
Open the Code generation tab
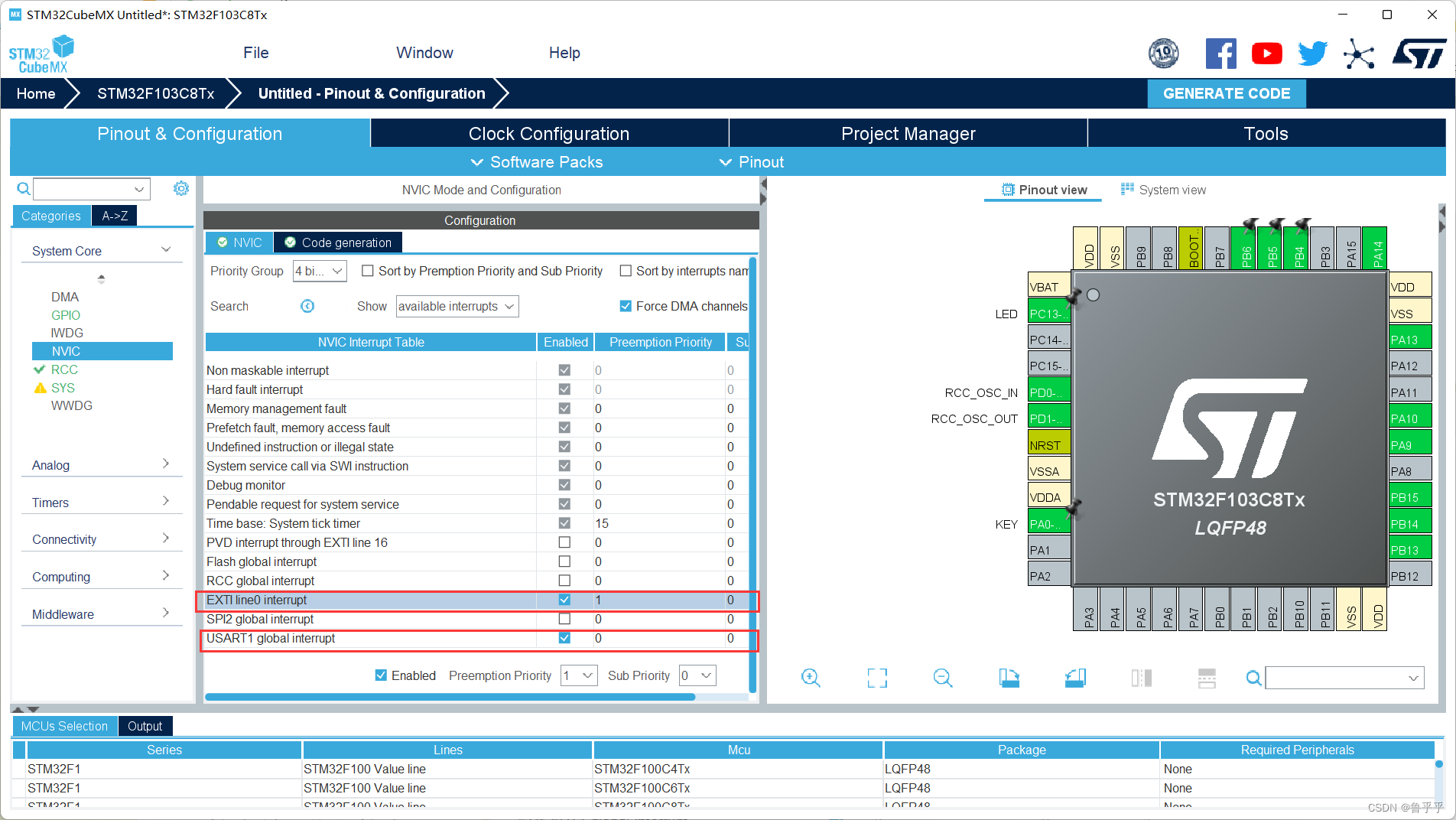[338, 242]
